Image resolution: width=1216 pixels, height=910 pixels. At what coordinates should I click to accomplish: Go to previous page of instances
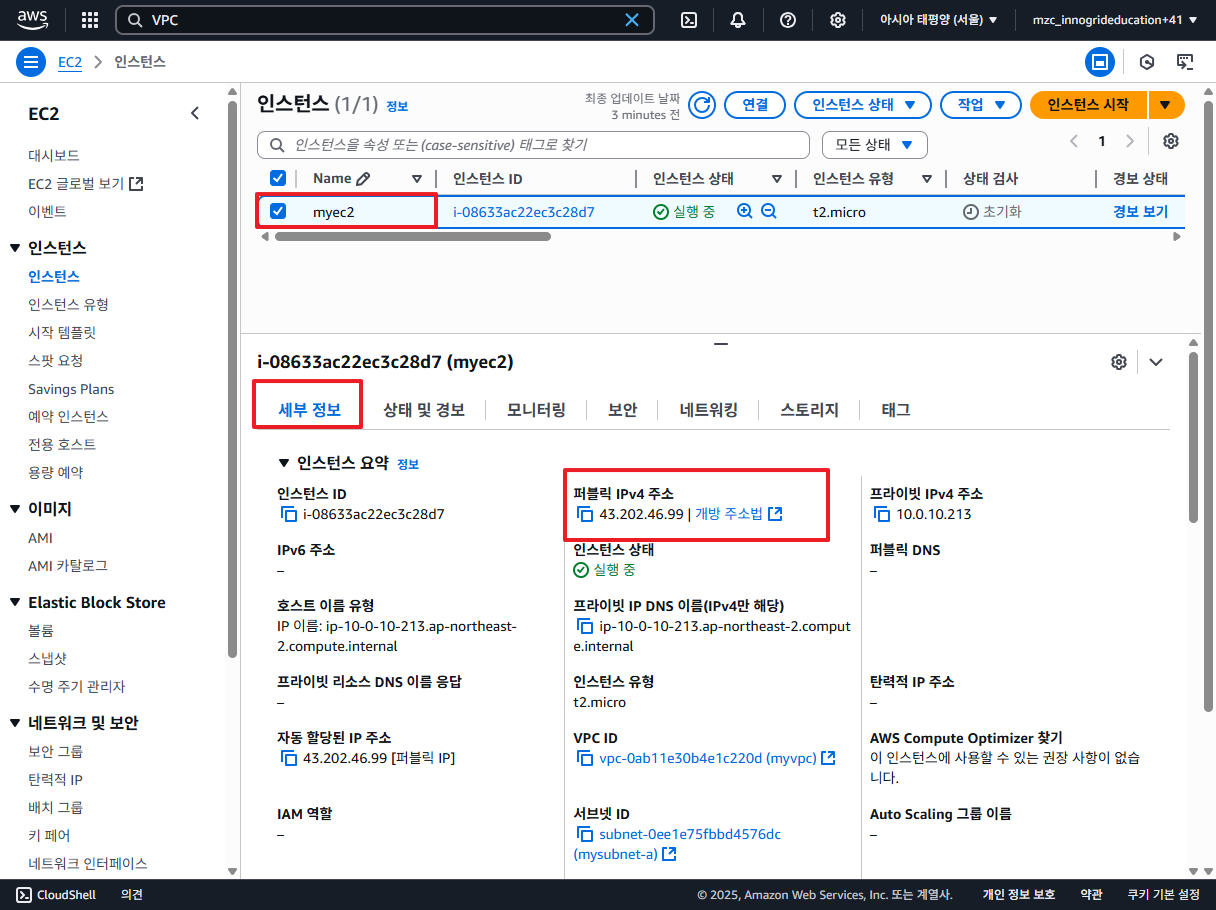click(x=1074, y=141)
